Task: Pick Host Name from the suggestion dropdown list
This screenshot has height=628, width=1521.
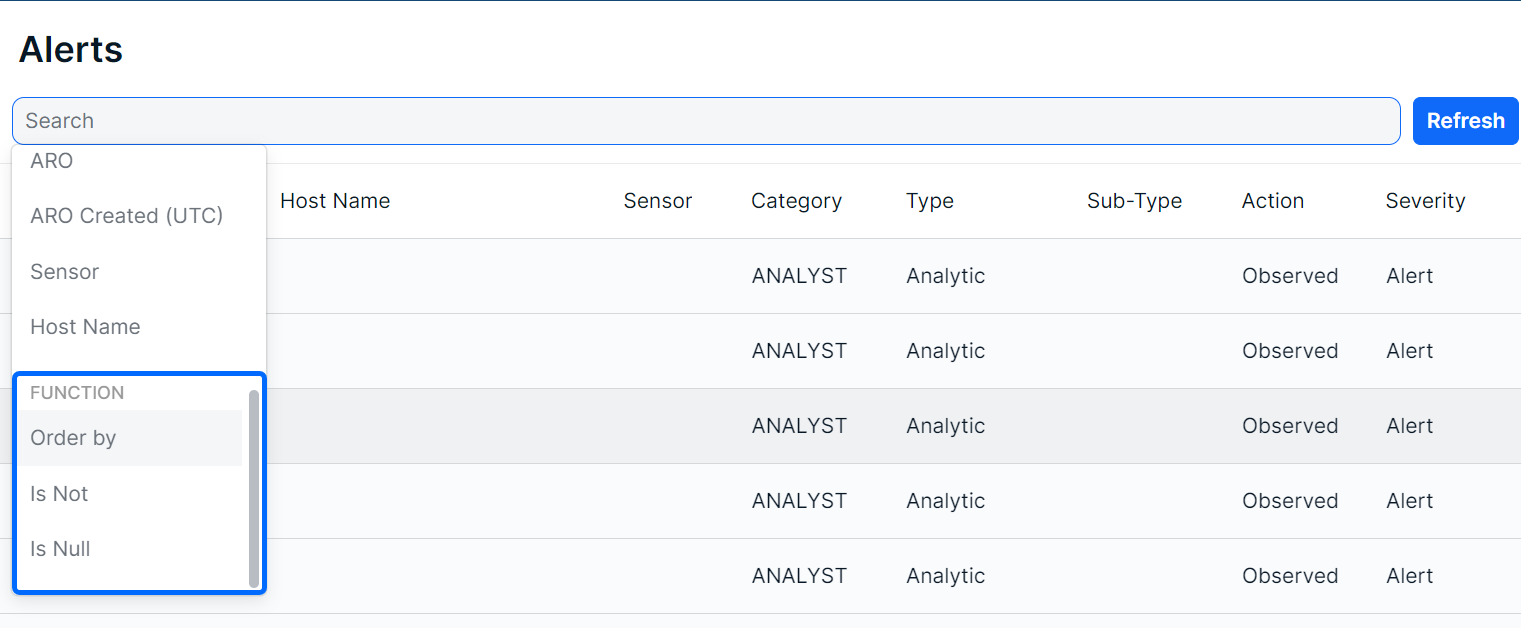Action: coord(85,327)
